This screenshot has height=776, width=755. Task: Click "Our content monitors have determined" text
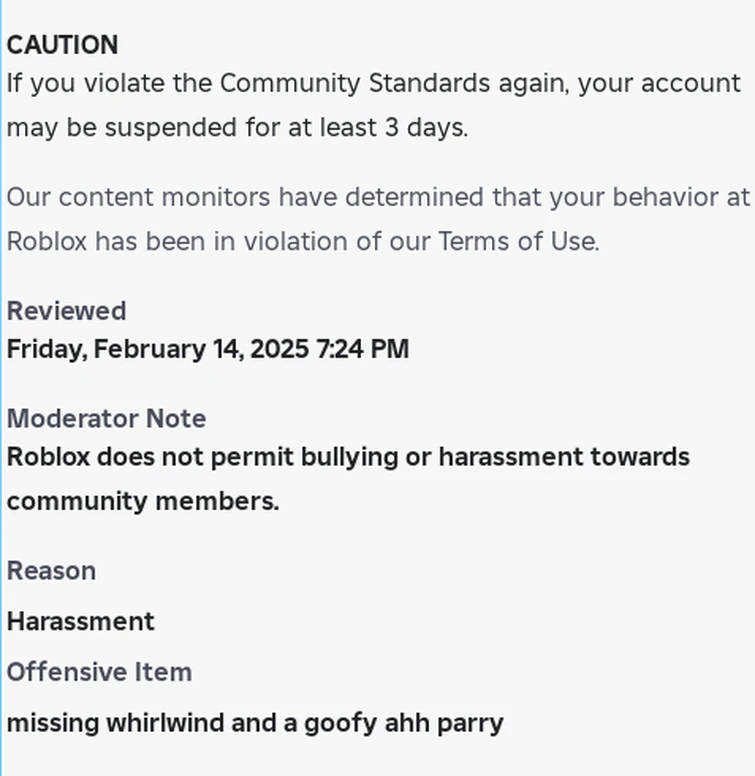245,197
